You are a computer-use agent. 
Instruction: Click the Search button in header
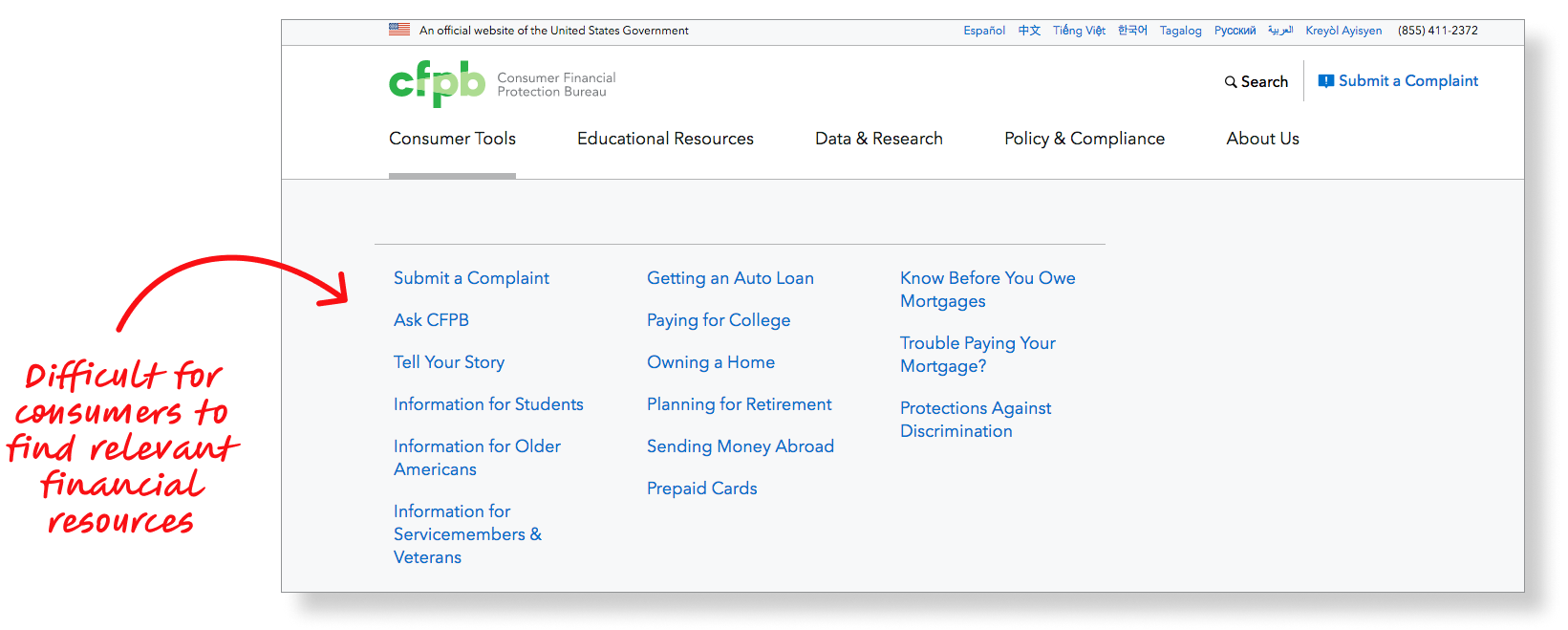pyautogui.click(x=1257, y=82)
